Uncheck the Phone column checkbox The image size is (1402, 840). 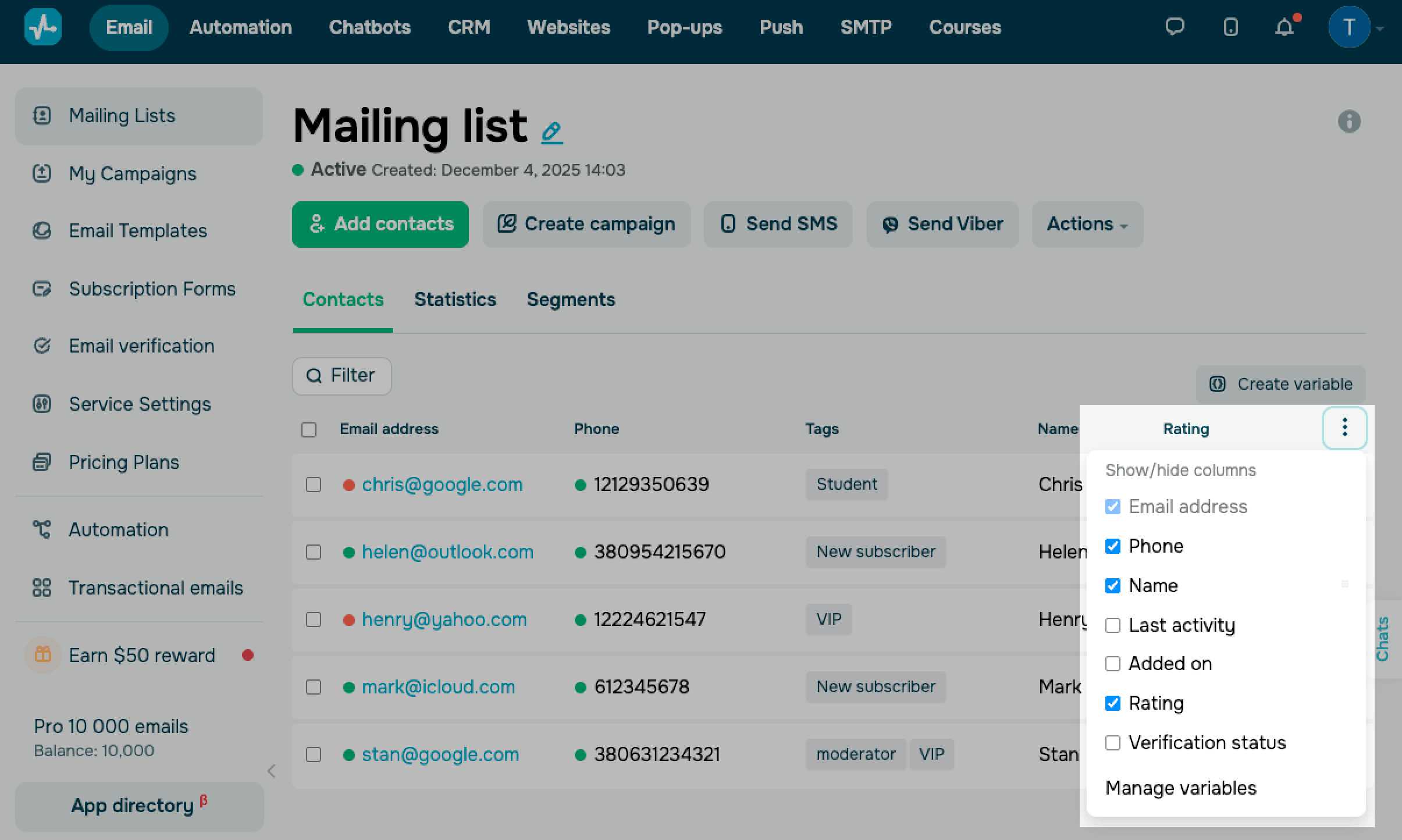tap(1112, 546)
